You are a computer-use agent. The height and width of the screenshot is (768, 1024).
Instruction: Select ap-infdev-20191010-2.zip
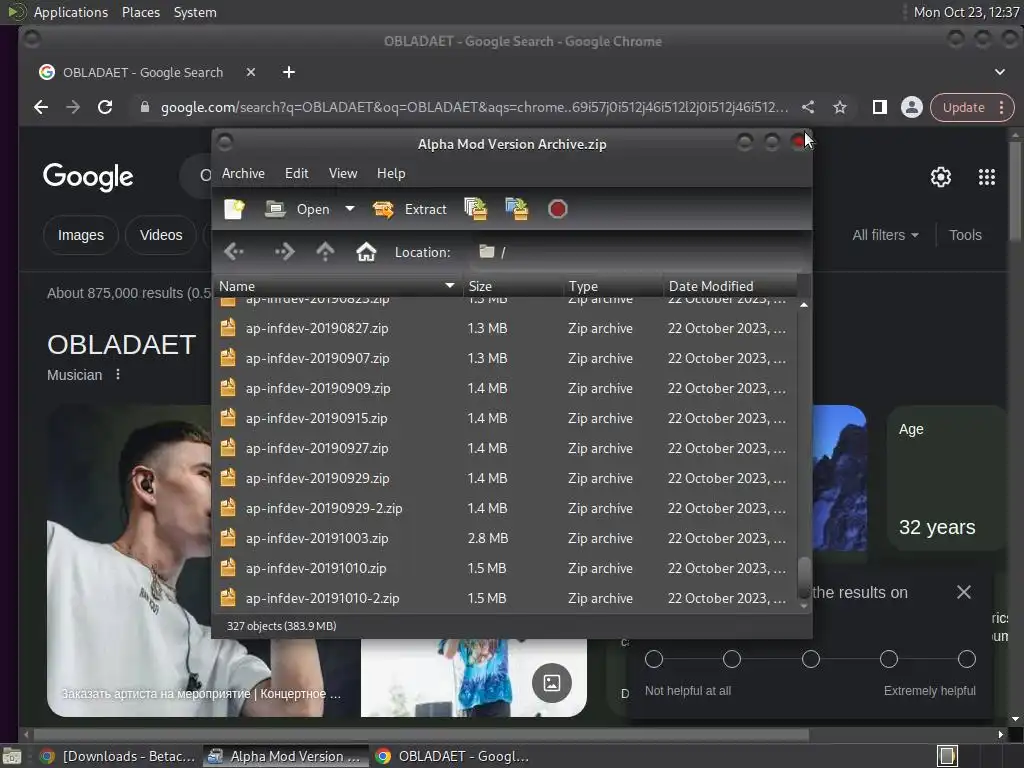(x=505, y=598)
